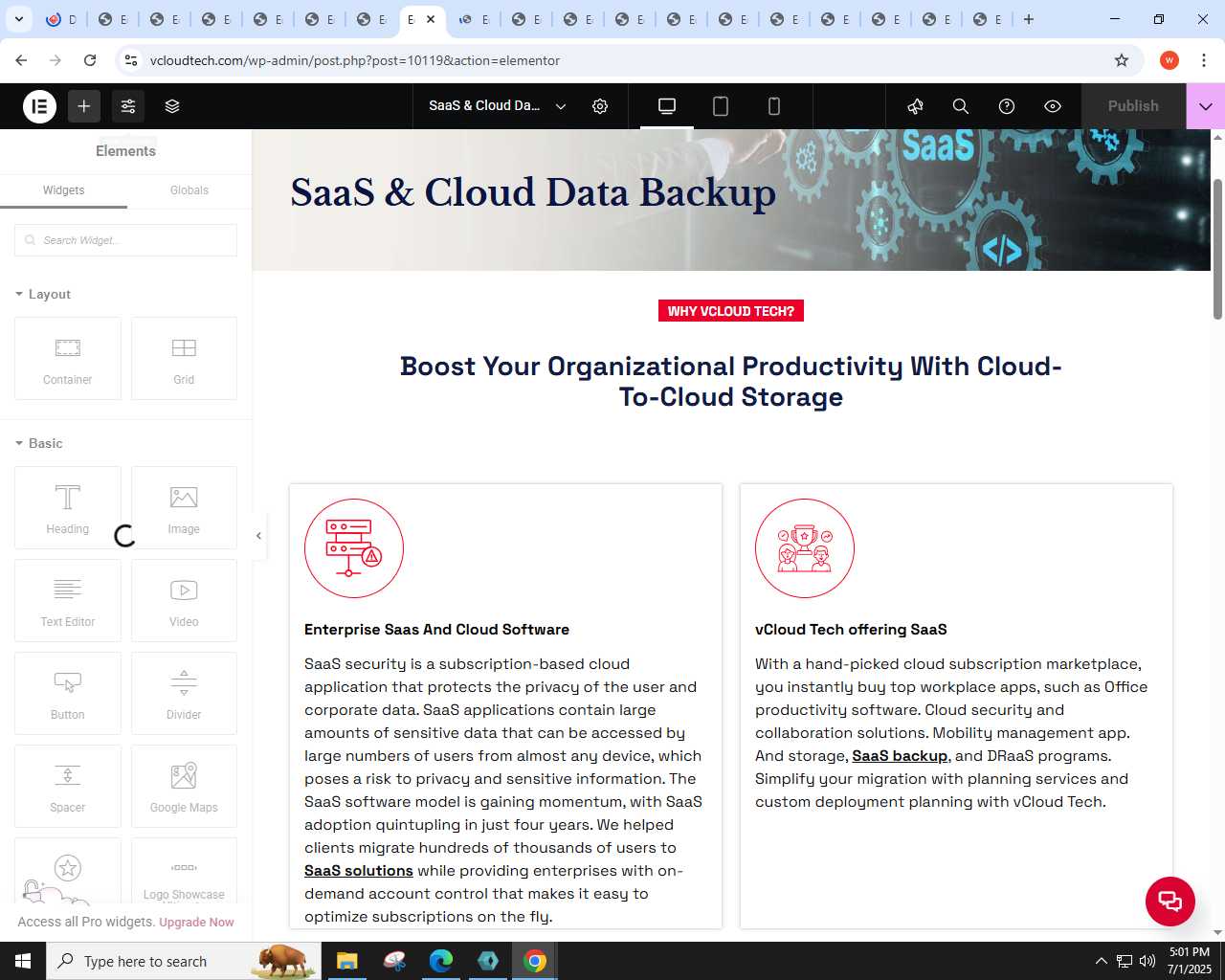Select the Button widget
The width and height of the screenshot is (1225, 980).
(68, 693)
